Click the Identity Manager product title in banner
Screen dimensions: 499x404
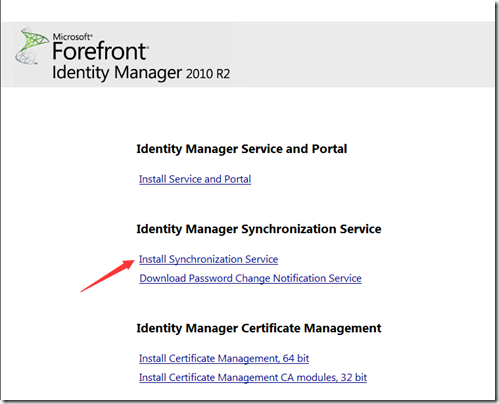click(x=117, y=73)
